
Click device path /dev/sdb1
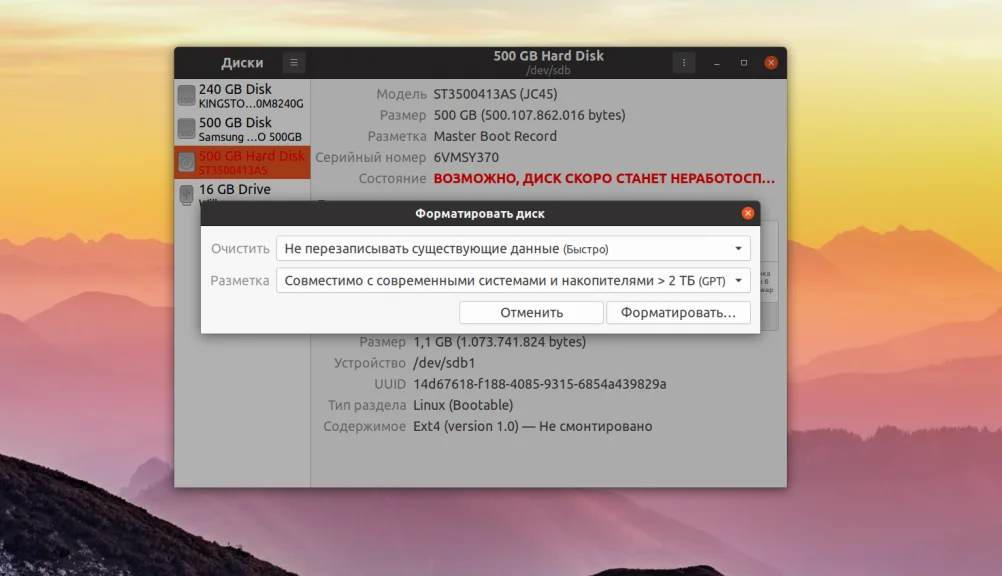pyautogui.click(x=444, y=362)
